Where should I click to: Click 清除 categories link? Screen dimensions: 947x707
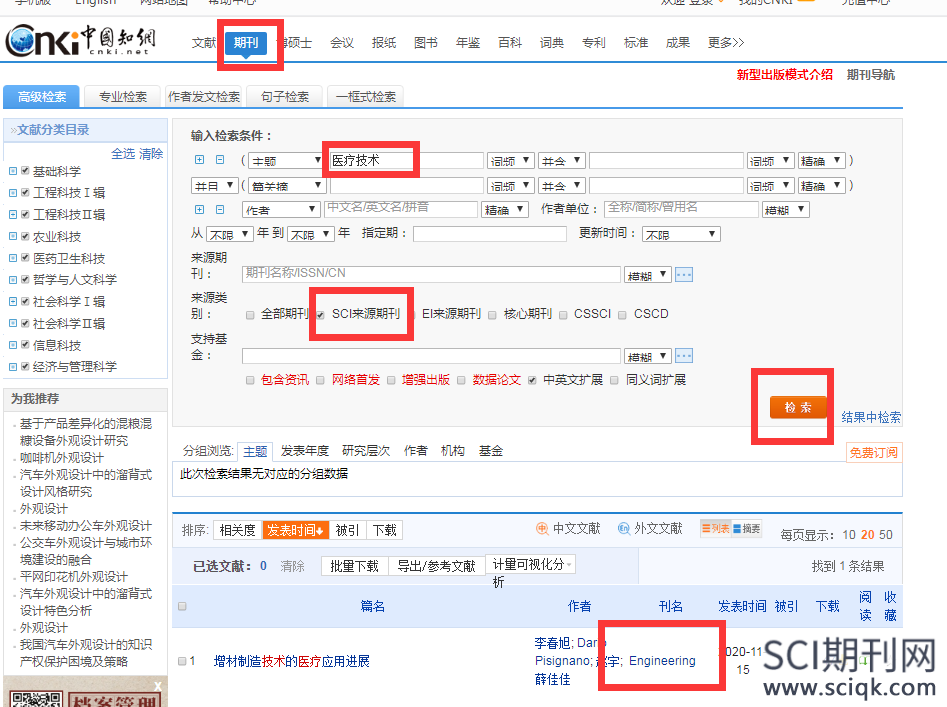point(151,153)
